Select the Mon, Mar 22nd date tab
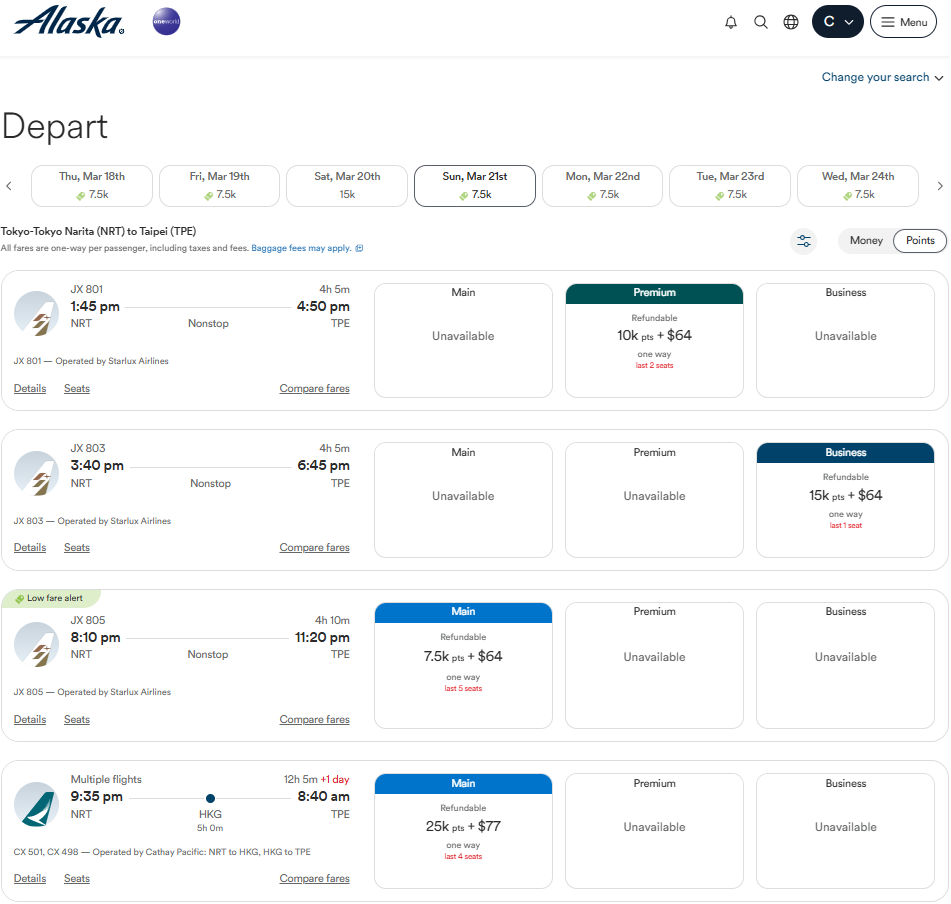 (602, 186)
